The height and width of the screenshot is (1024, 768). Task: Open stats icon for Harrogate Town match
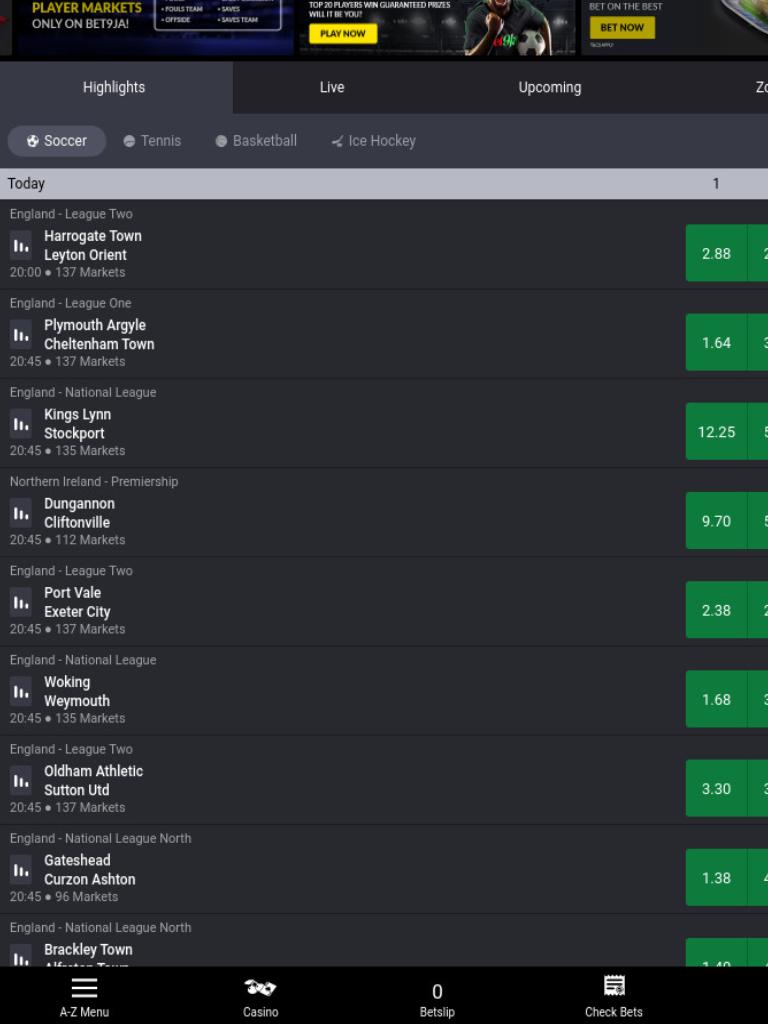tap(21, 246)
